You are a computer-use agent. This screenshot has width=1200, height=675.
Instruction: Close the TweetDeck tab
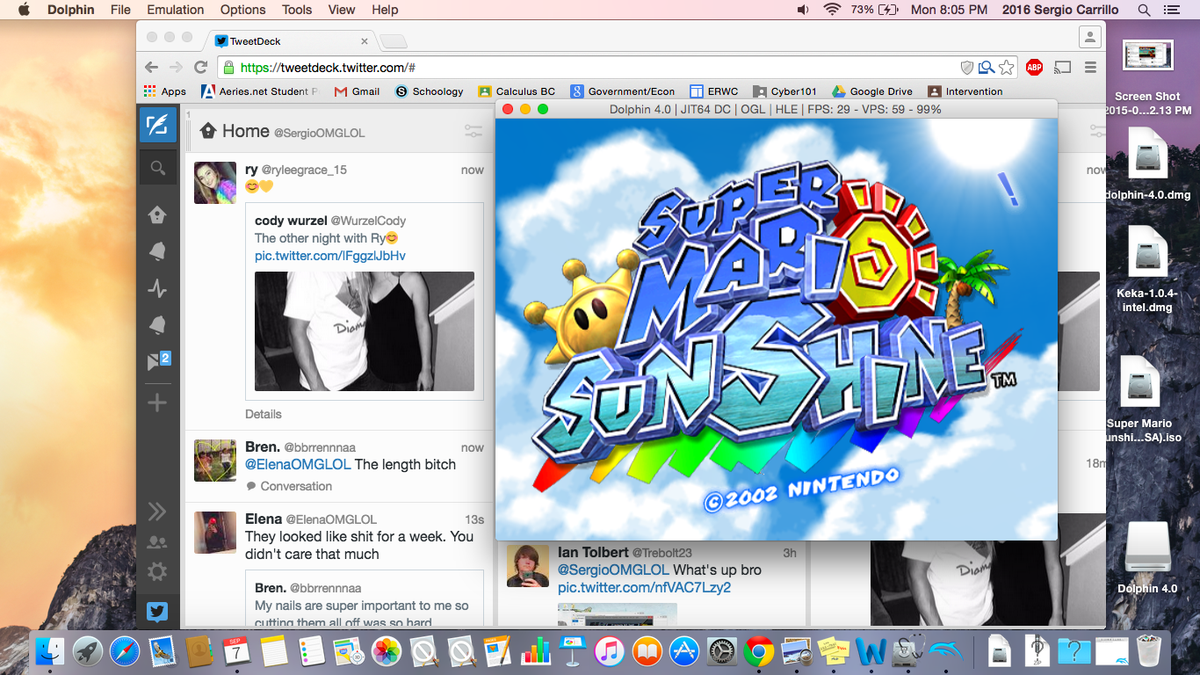click(x=365, y=42)
